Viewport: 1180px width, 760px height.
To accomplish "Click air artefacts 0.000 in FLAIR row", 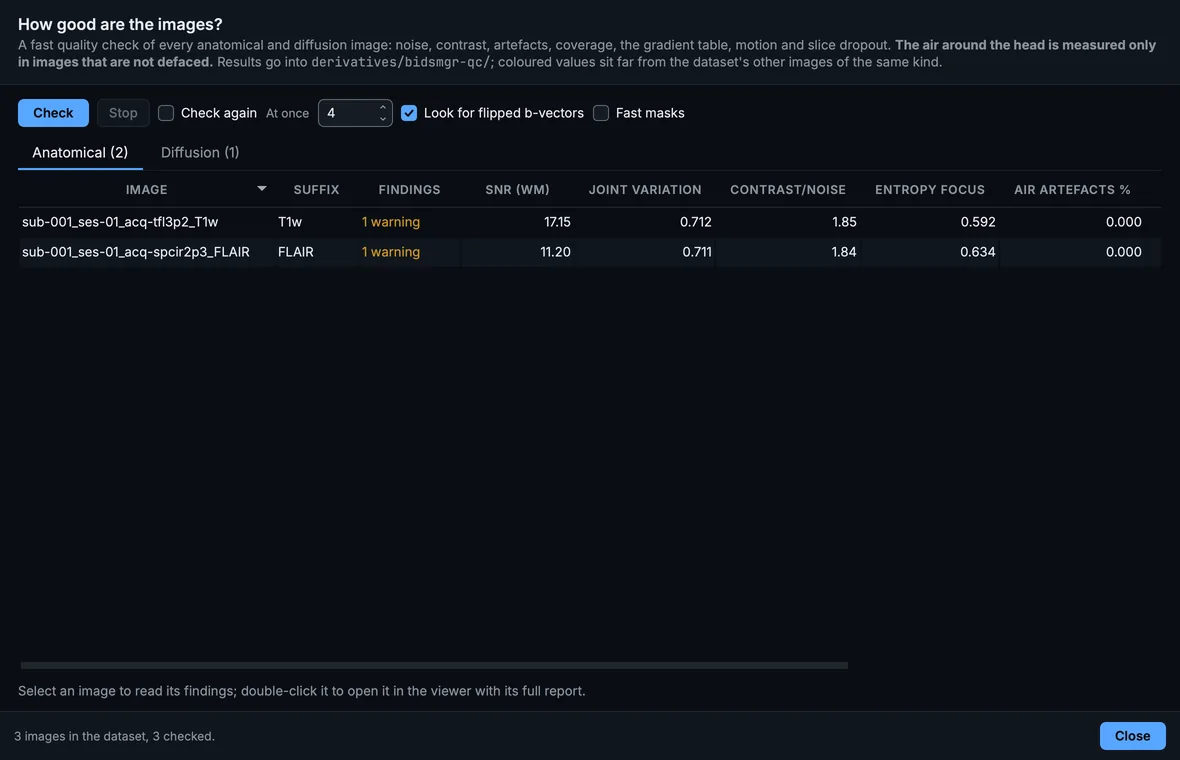I will point(1124,252).
